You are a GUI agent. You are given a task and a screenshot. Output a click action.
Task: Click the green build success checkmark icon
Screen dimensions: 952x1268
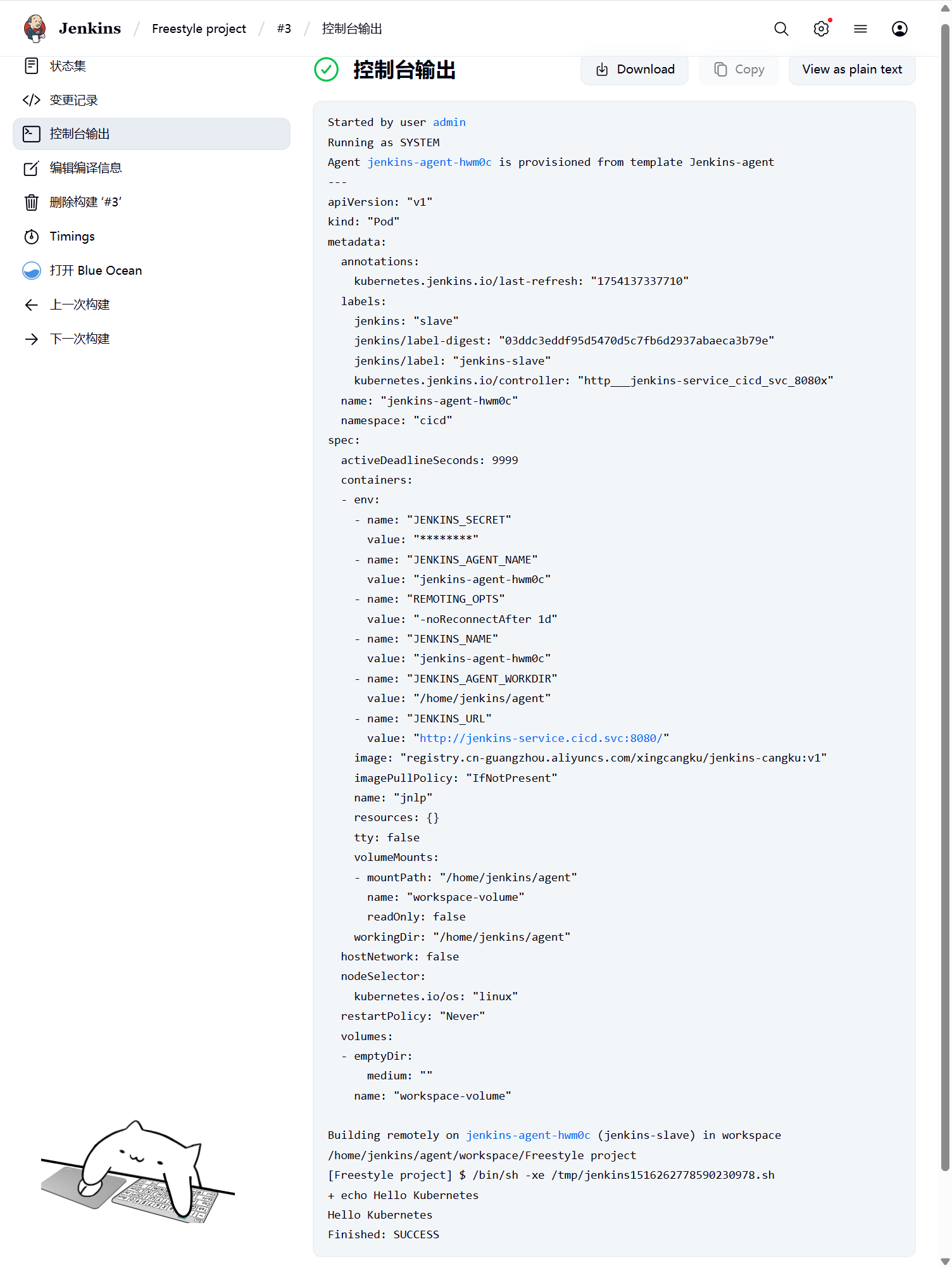(x=327, y=70)
